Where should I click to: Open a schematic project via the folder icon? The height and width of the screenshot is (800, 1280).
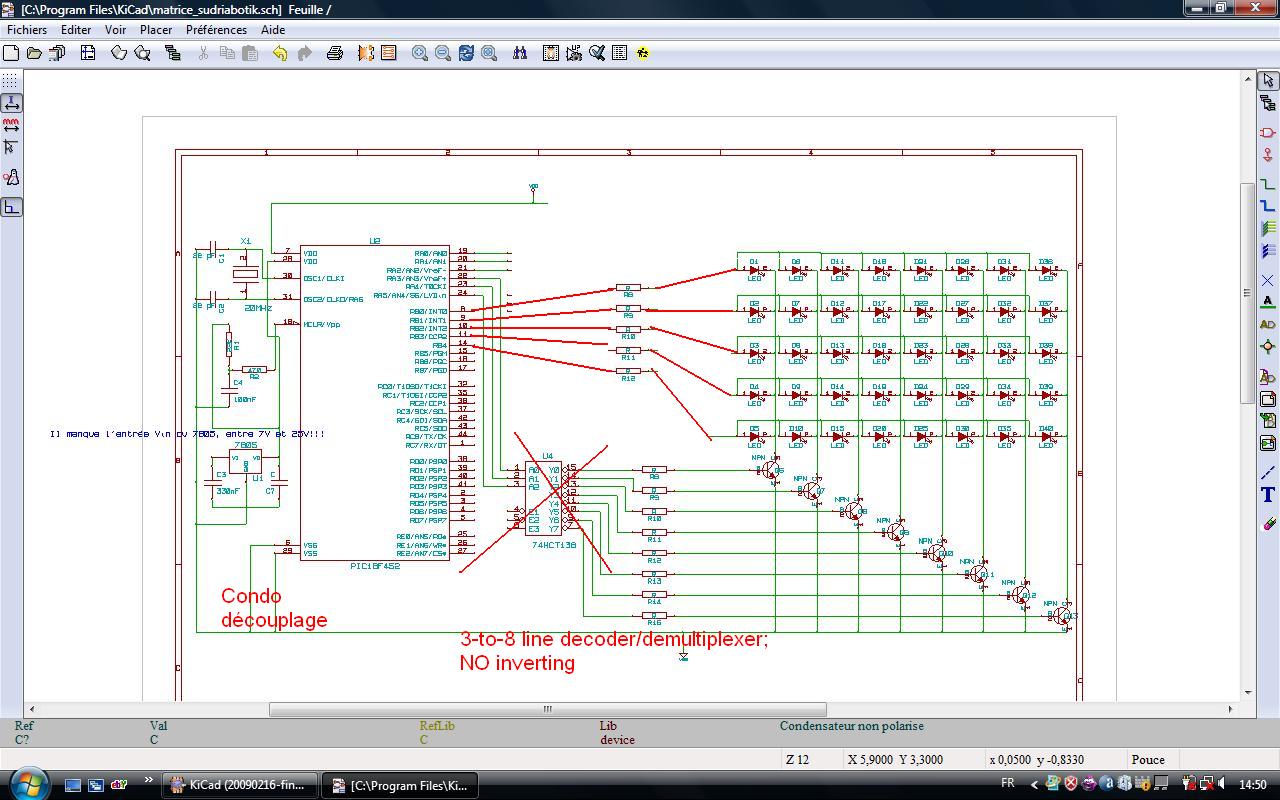(34, 53)
